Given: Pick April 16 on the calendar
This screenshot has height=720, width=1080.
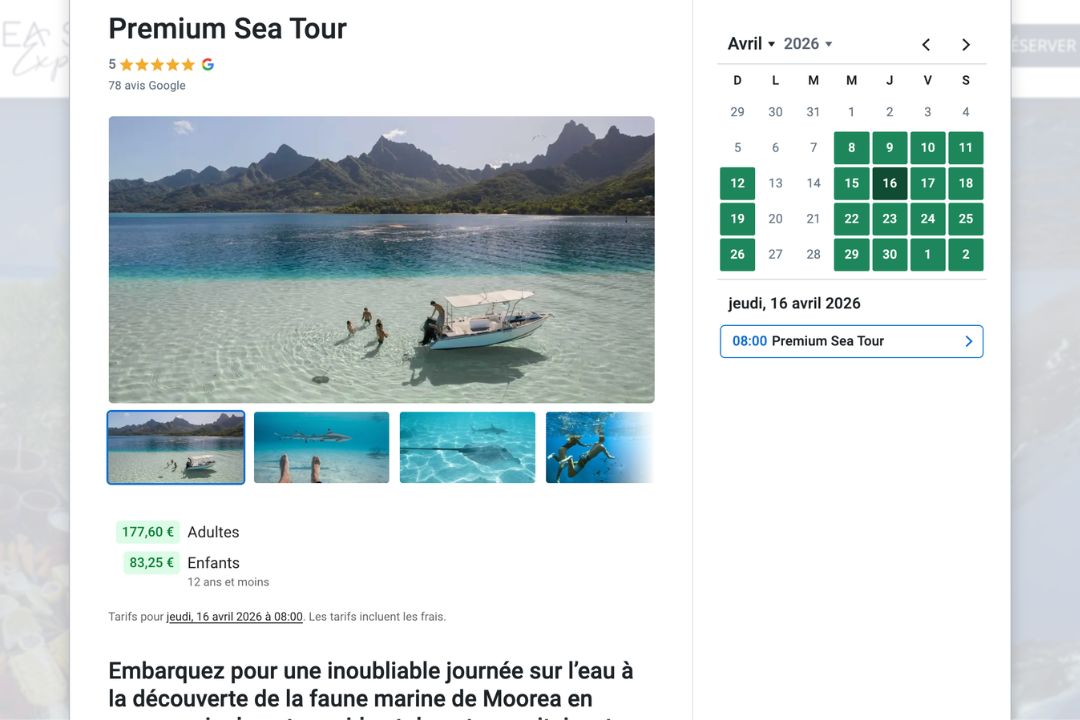Looking at the screenshot, I should tap(890, 183).
